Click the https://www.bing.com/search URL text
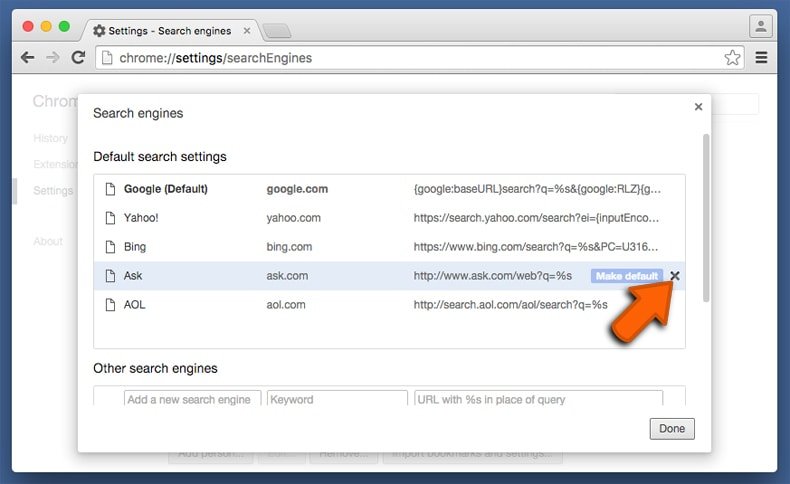This screenshot has height=484, width=790. pos(536,247)
